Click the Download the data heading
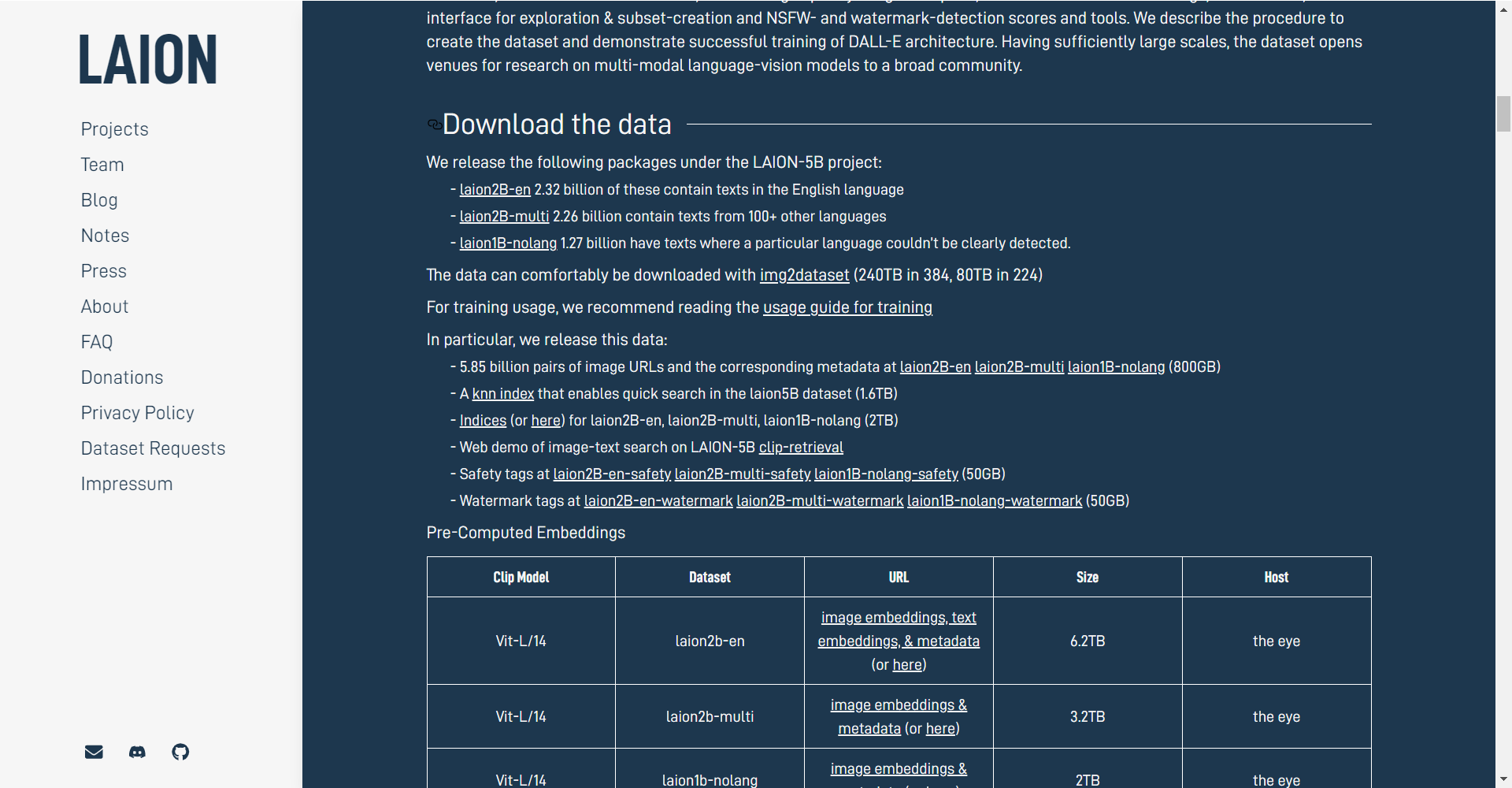 click(557, 125)
